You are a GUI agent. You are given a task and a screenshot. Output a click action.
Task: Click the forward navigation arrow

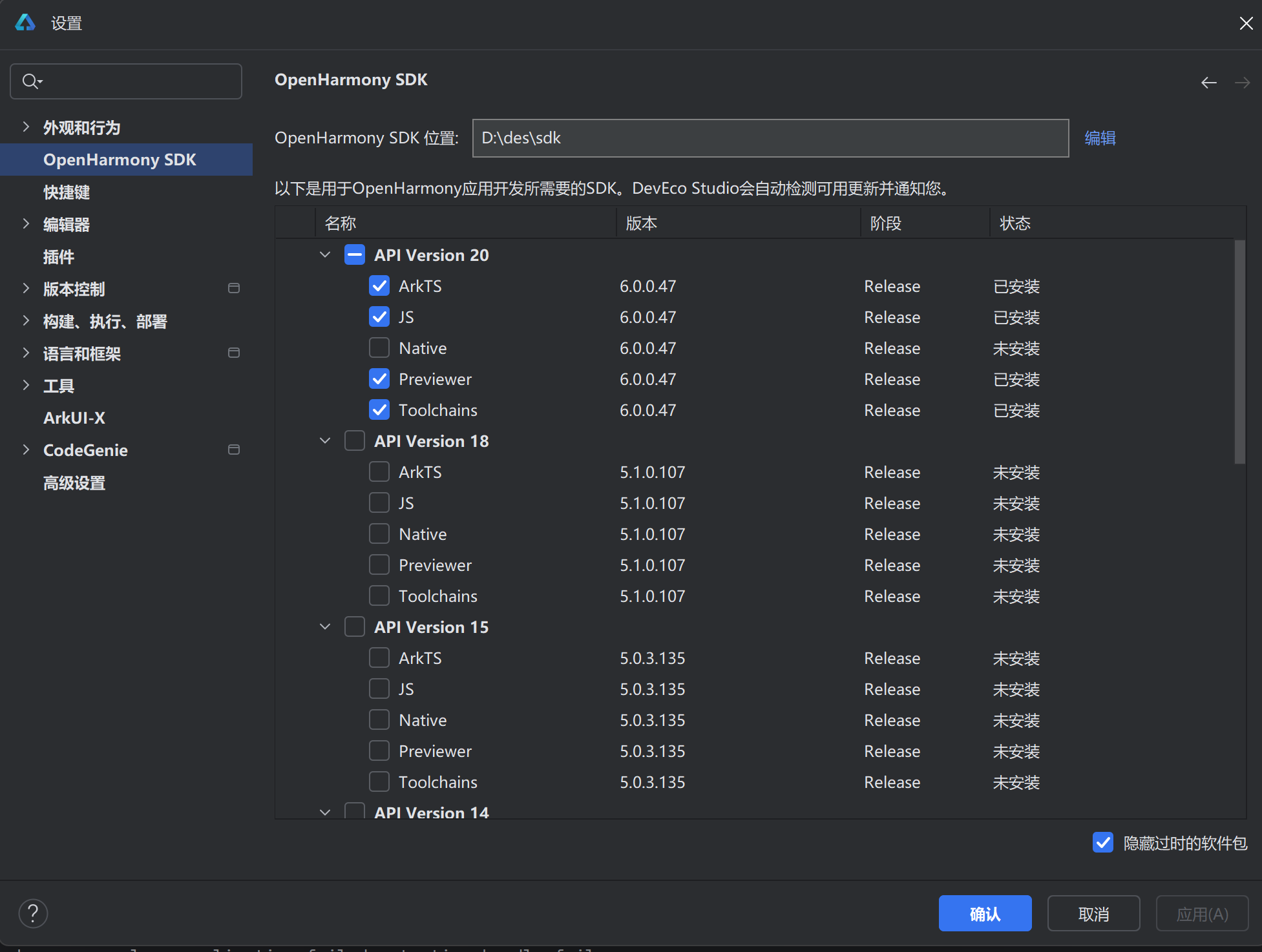click(1241, 83)
